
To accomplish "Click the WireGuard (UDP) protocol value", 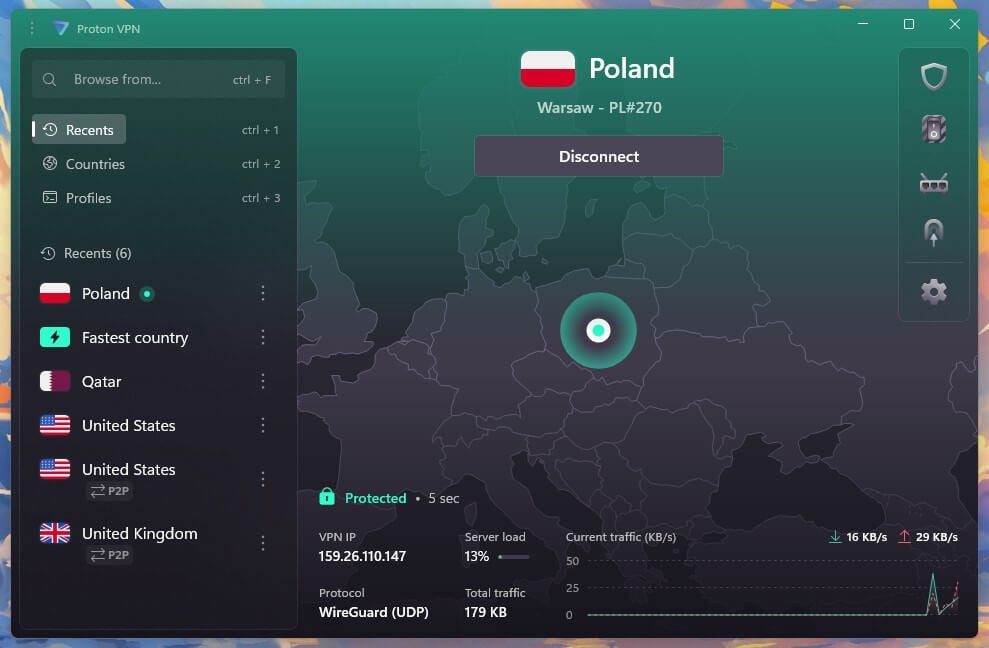I will (373, 612).
